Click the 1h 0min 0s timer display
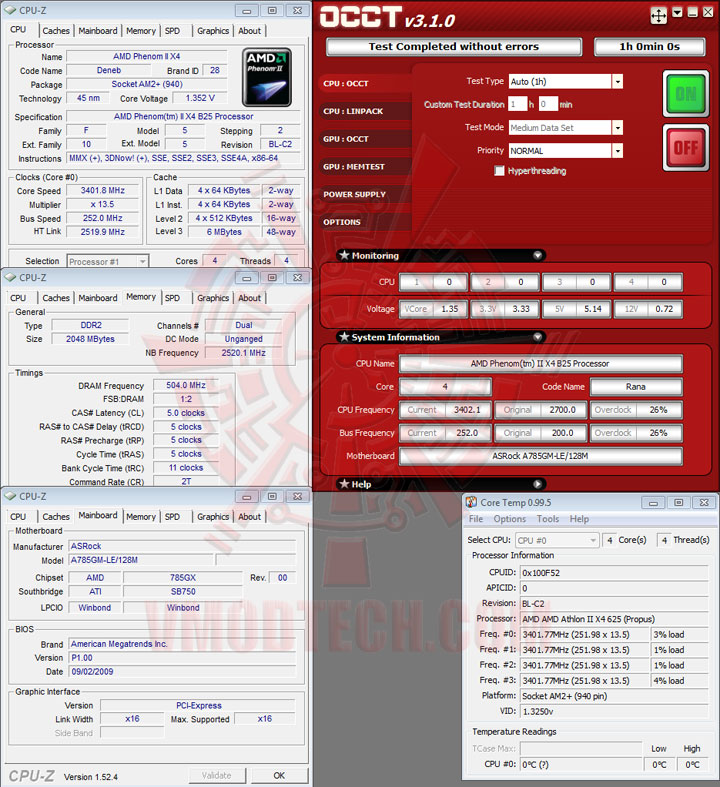The width and height of the screenshot is (720, 787). point(649,47)
